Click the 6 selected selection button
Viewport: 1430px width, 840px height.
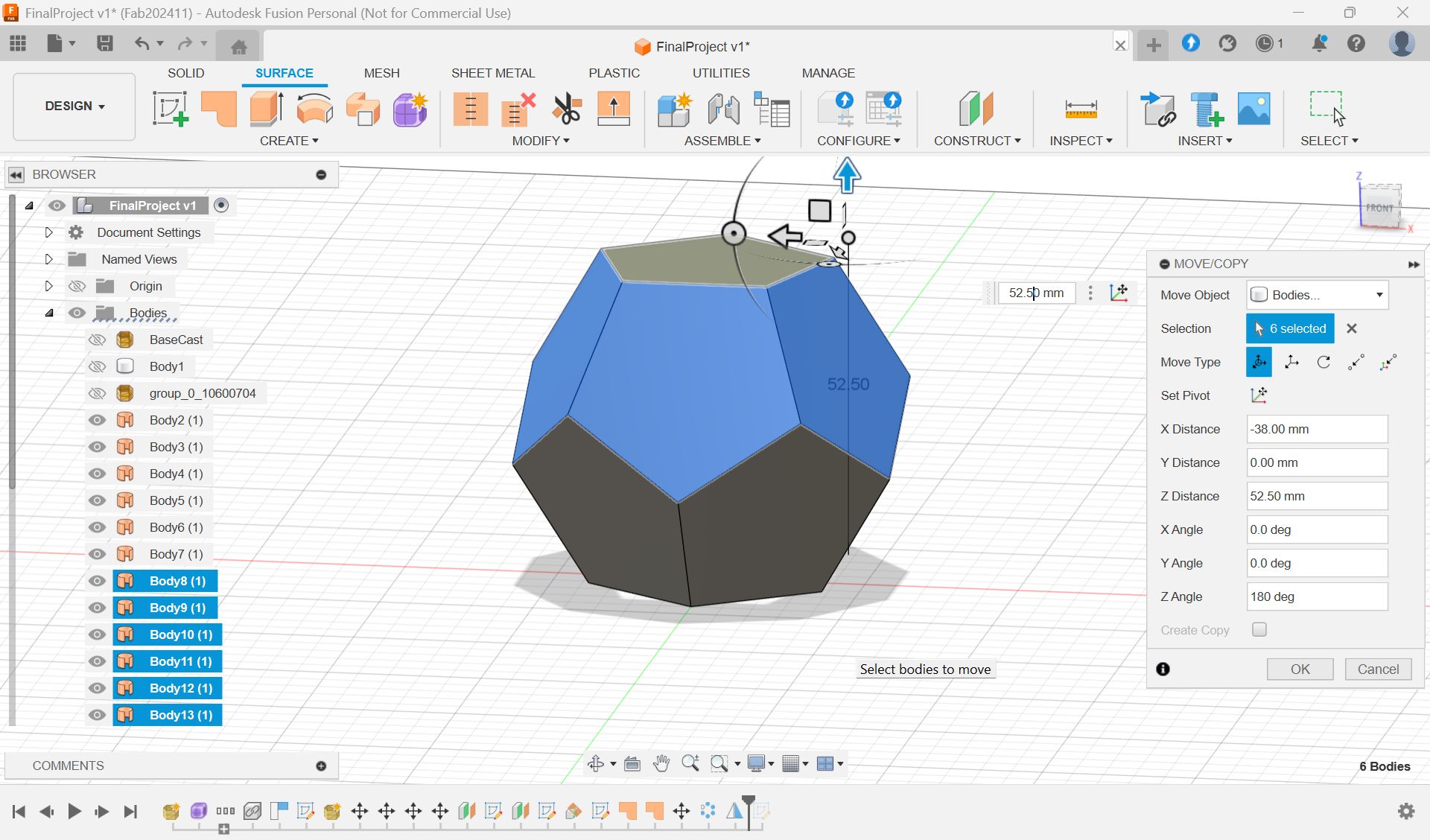click(x=1290, y=328)
